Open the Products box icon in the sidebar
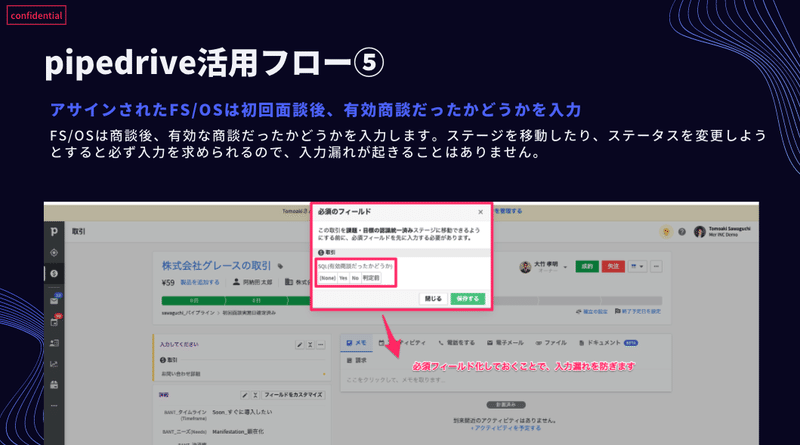 (x=54, y=385)
